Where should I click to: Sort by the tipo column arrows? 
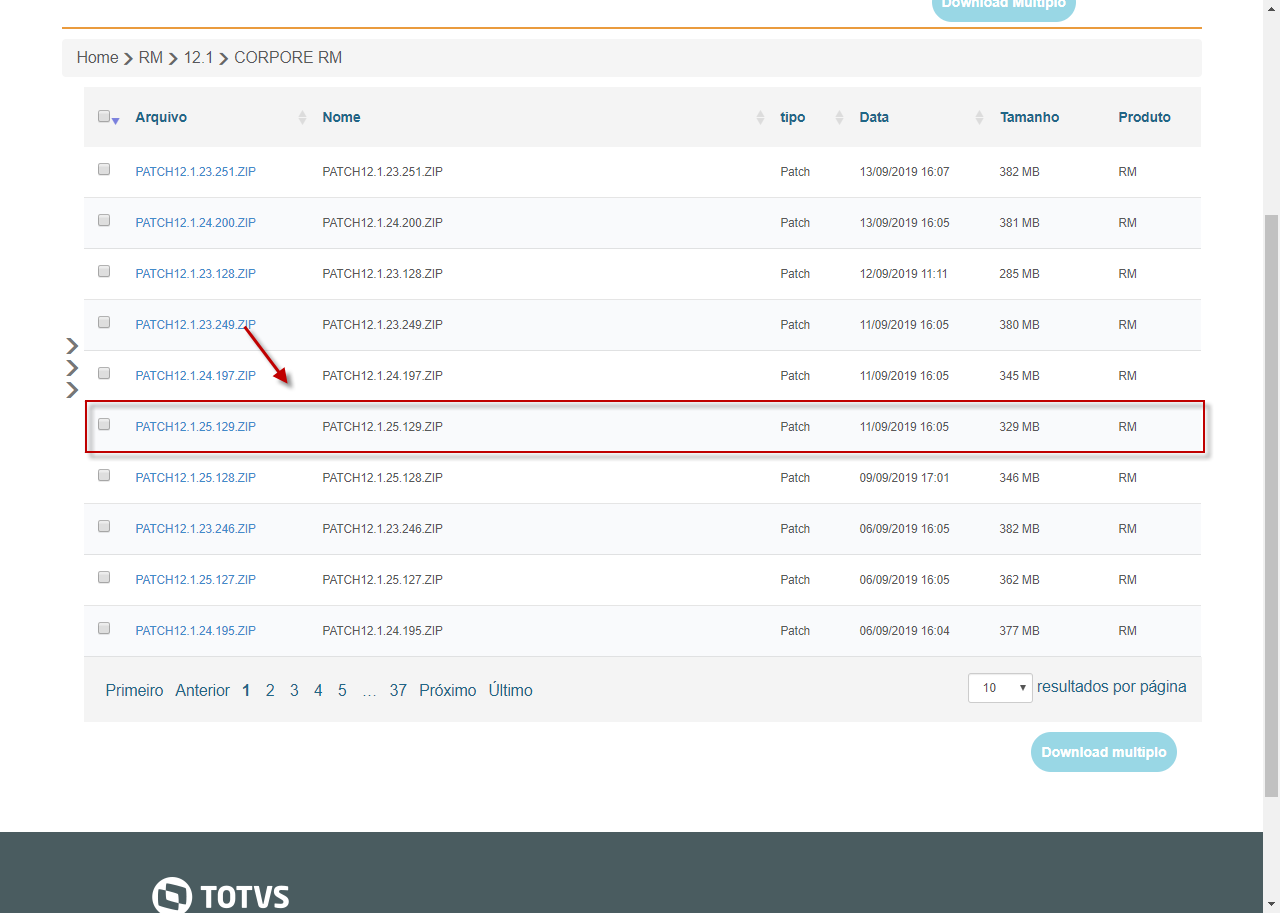tap(839, 117)
